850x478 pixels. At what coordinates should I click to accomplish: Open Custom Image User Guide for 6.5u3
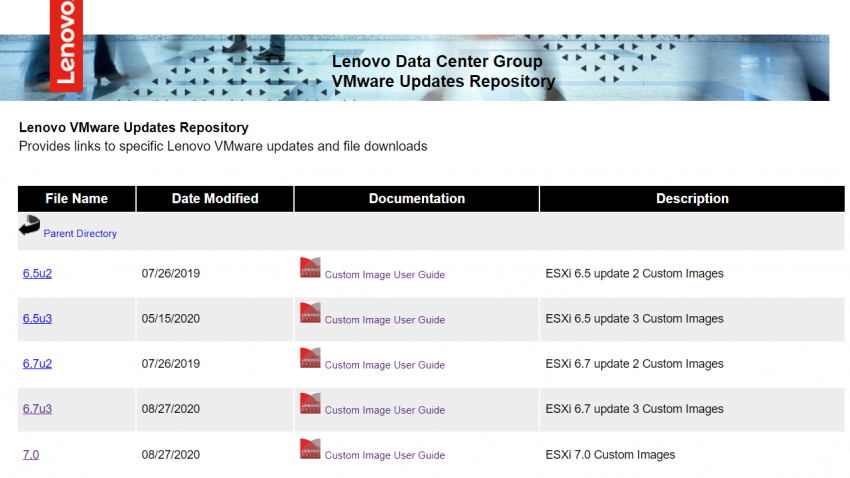coord(385,320)
